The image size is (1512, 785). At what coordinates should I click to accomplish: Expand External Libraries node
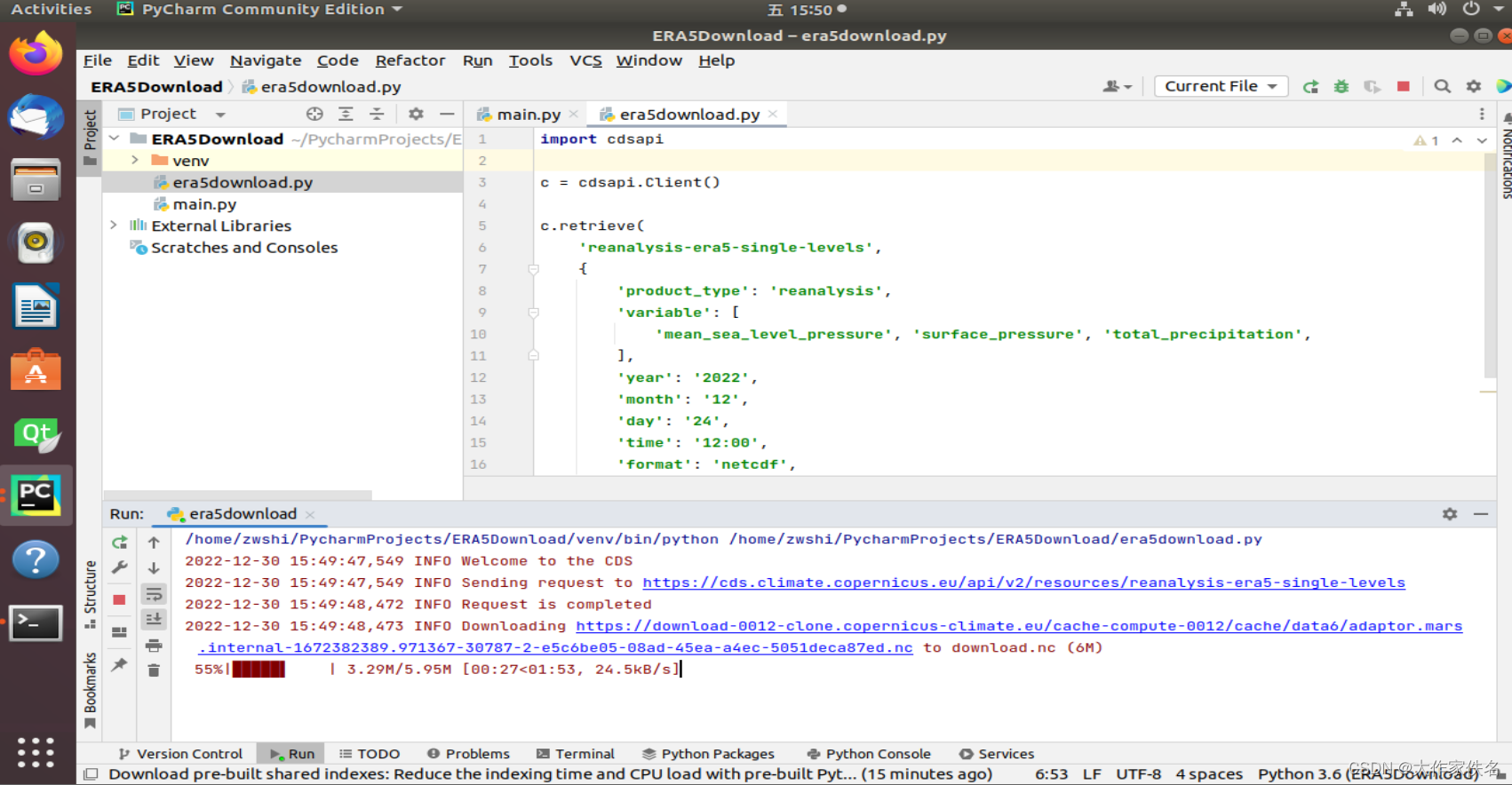tap(114, 226)
